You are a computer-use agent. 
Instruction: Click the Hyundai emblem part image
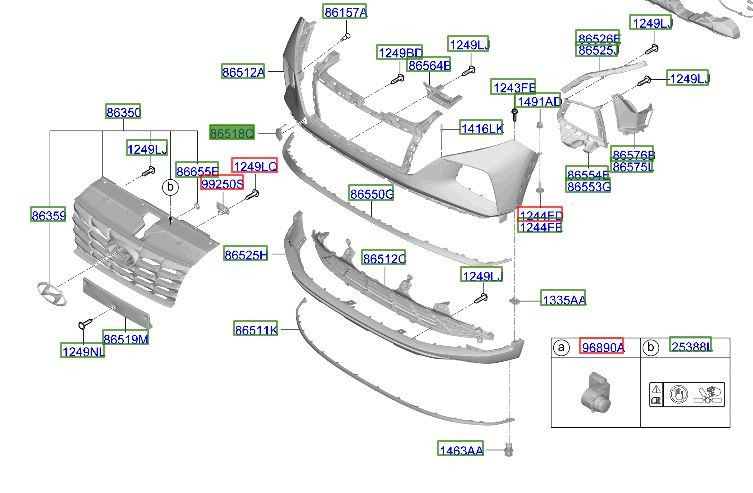pos(47,291)
